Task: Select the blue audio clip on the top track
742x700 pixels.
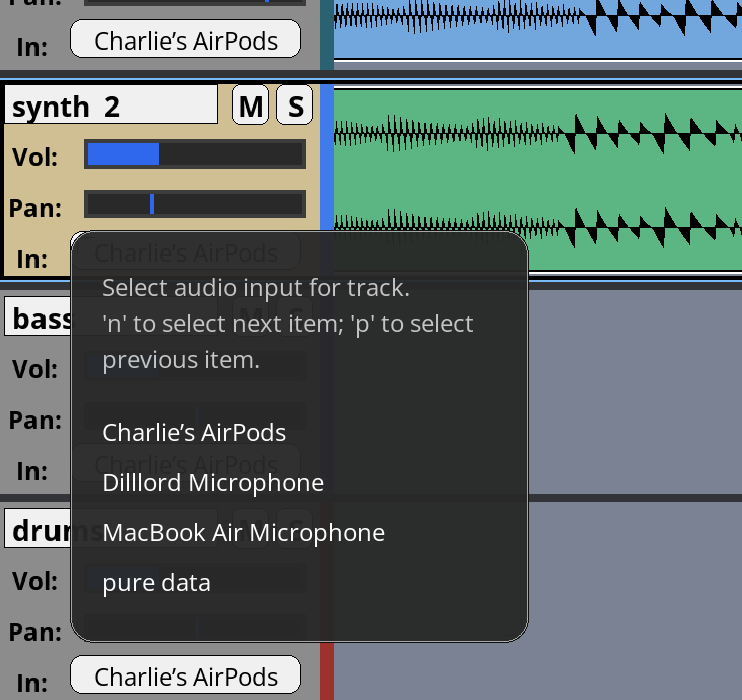Action: point(538,30)
